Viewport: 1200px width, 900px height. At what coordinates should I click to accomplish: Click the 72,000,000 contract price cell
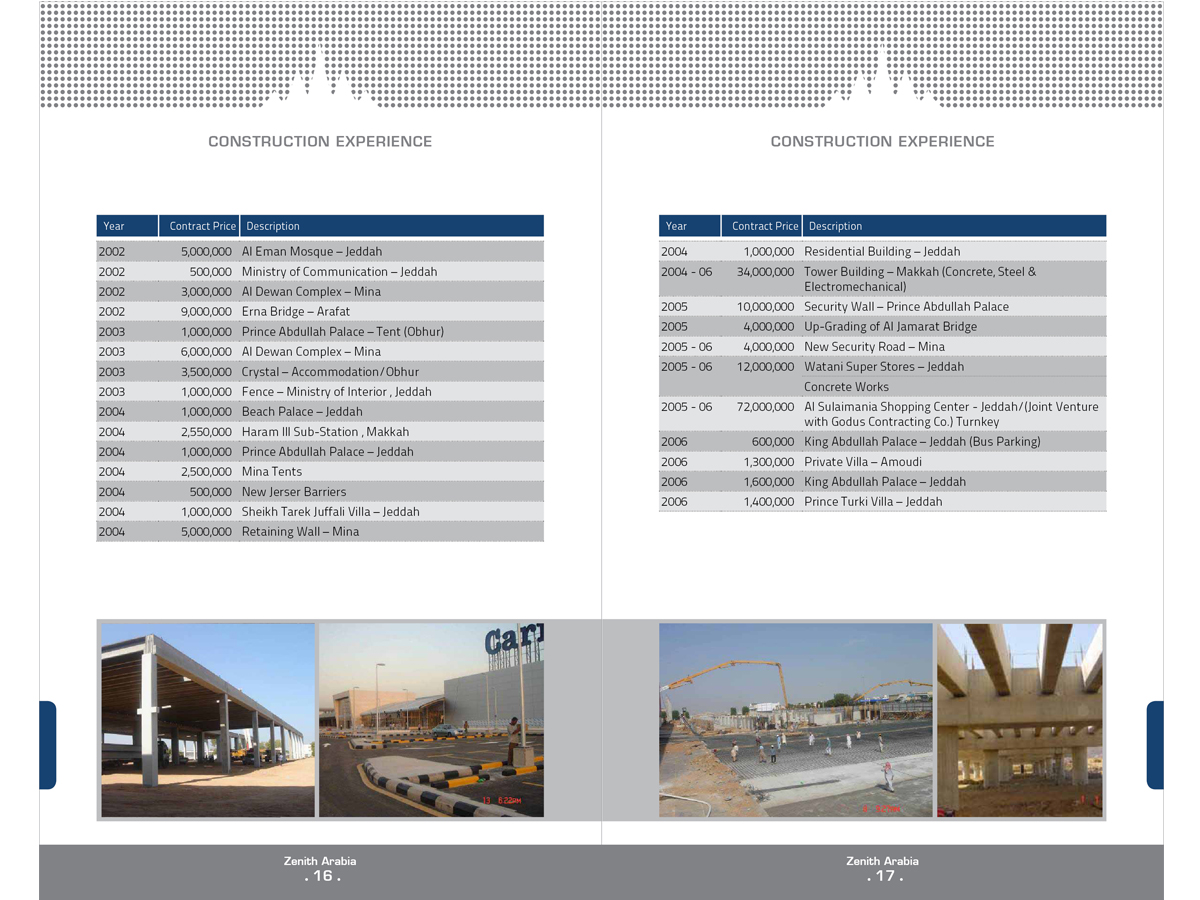coord(765,407)
